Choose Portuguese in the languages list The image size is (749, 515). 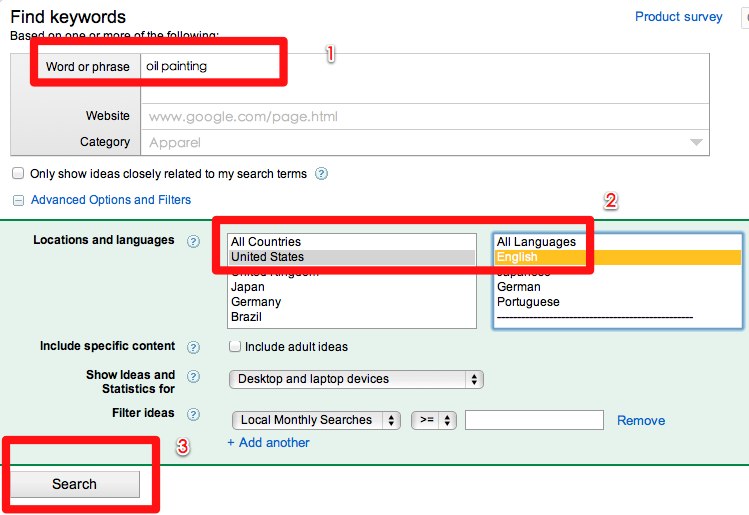coord(528,302)
